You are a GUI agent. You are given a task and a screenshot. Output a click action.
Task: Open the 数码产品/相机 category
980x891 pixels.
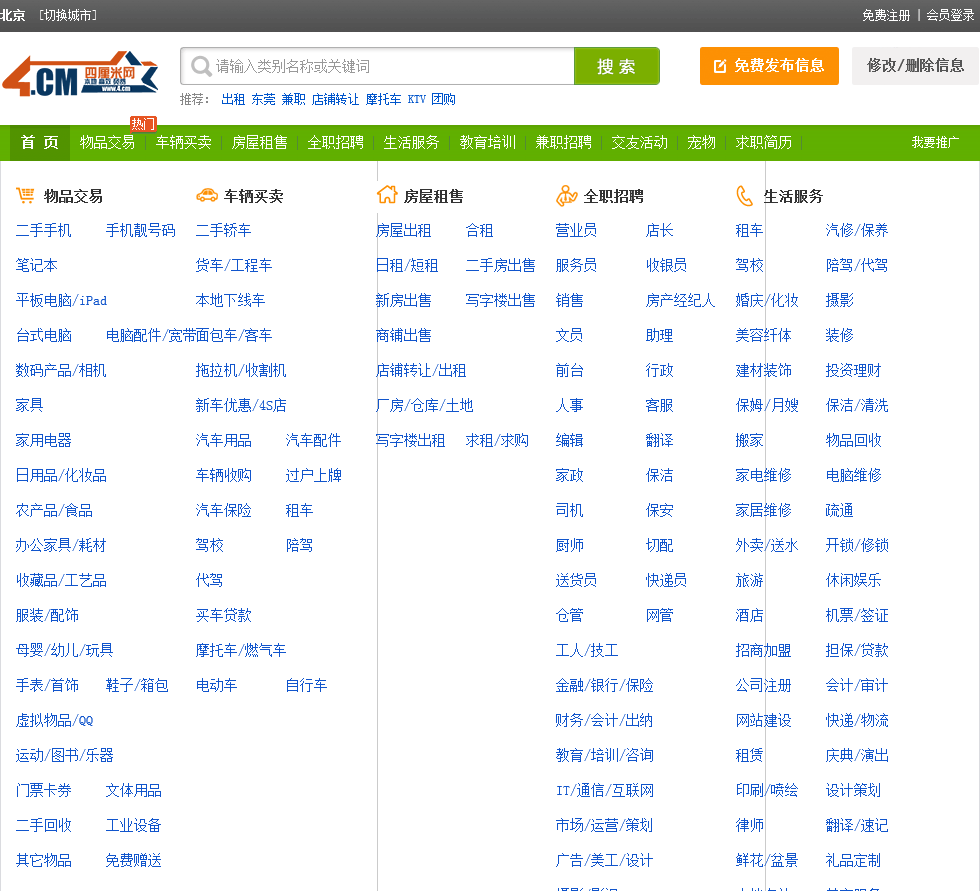(x=61, y=371)
